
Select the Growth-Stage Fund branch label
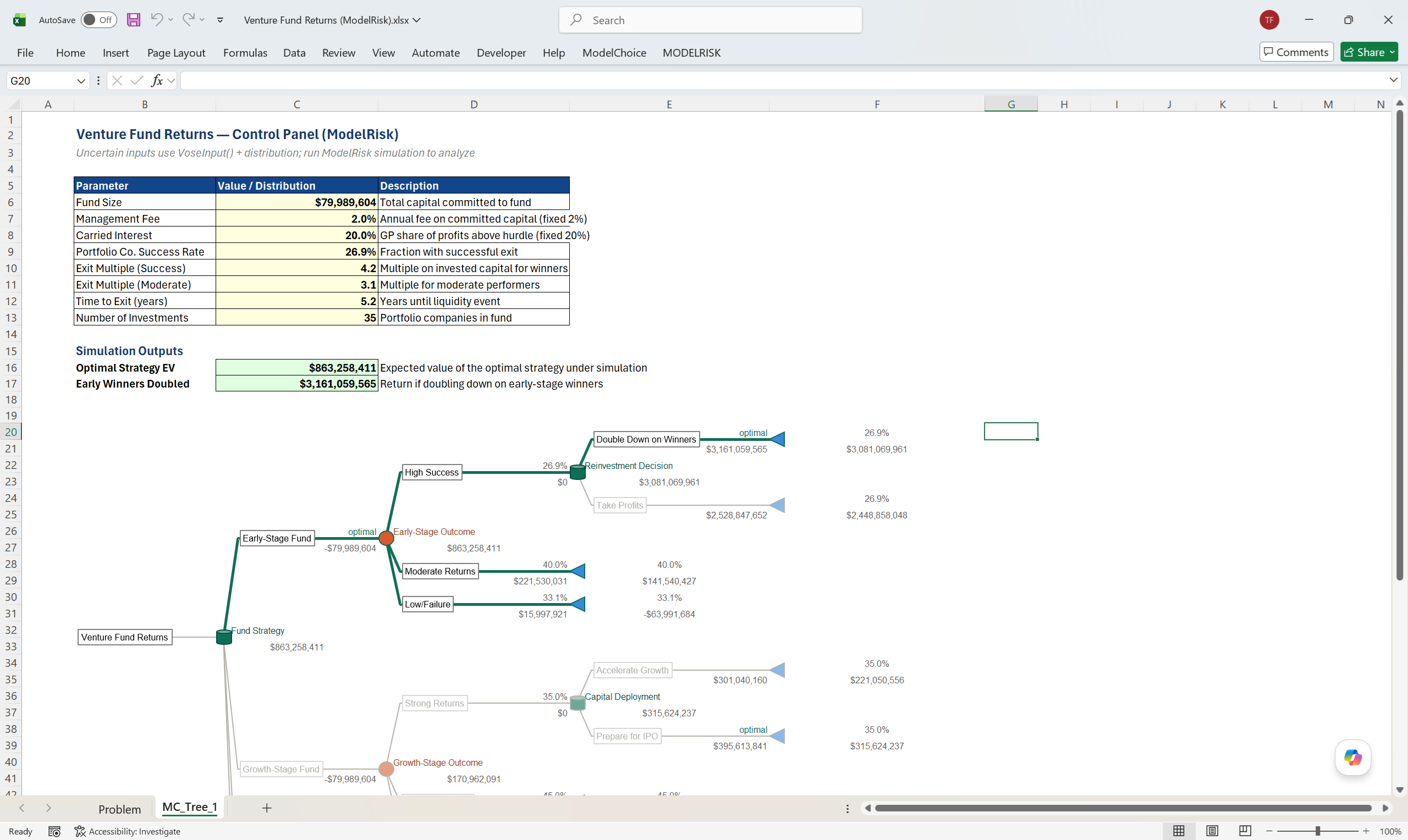pos(281,769)
